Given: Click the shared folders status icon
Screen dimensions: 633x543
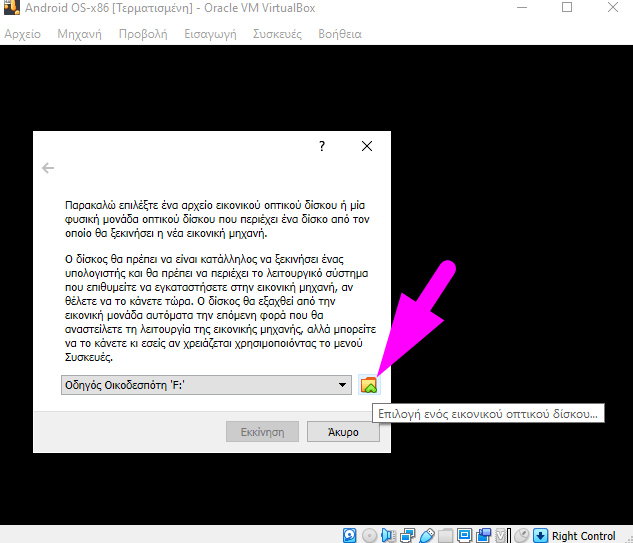Looking at the screenshot, I should [x=446, y=536].
